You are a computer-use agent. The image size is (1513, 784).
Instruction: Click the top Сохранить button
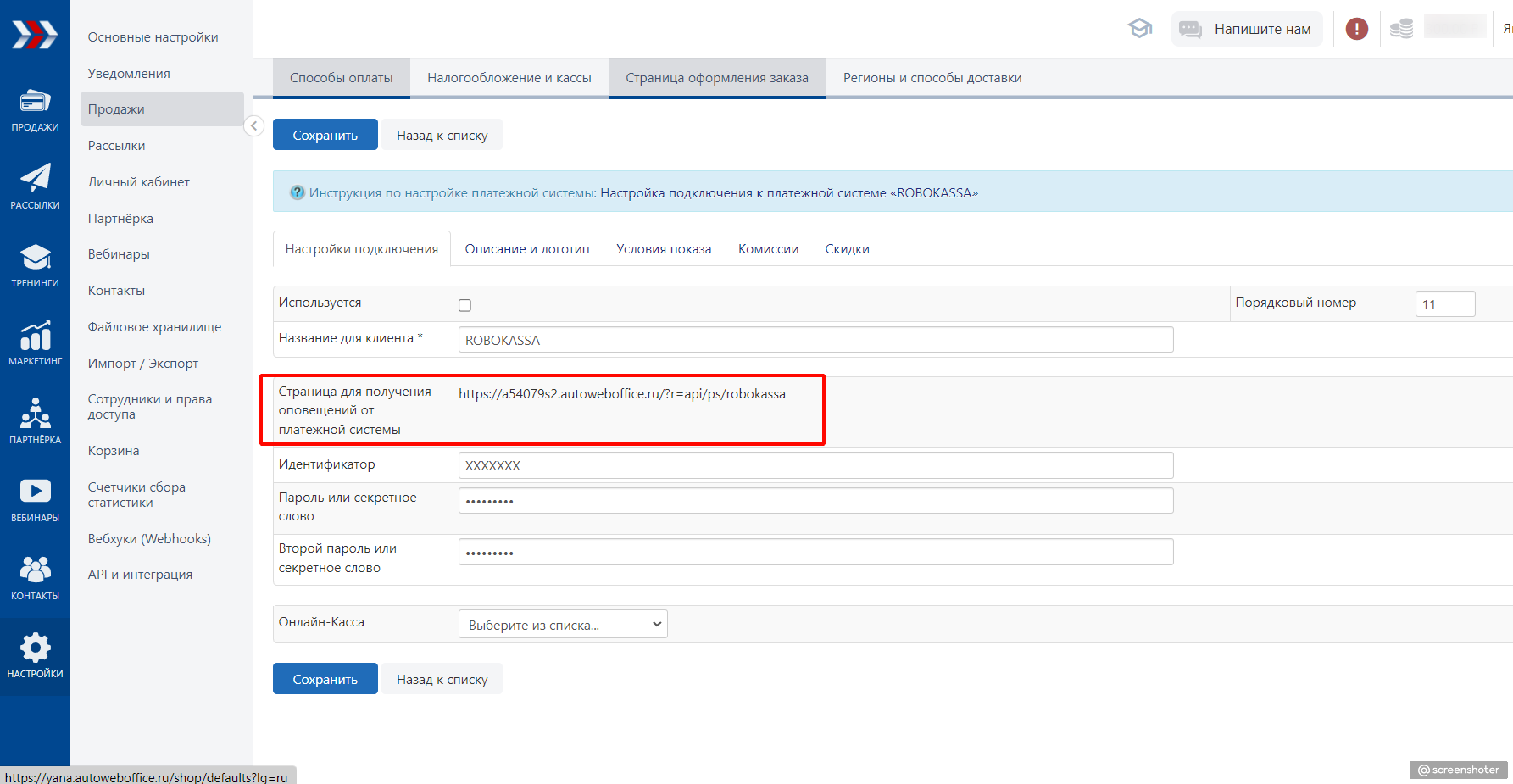(x=325, y=136)
